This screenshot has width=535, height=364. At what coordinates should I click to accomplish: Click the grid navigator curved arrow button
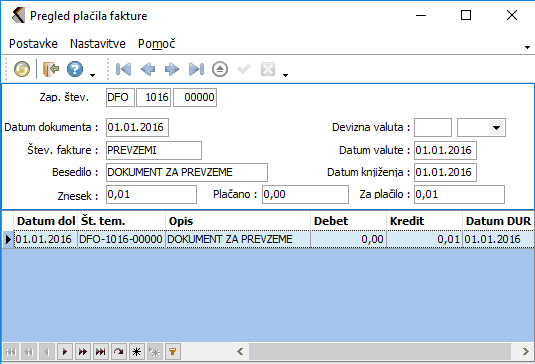[x=118, y=351]
